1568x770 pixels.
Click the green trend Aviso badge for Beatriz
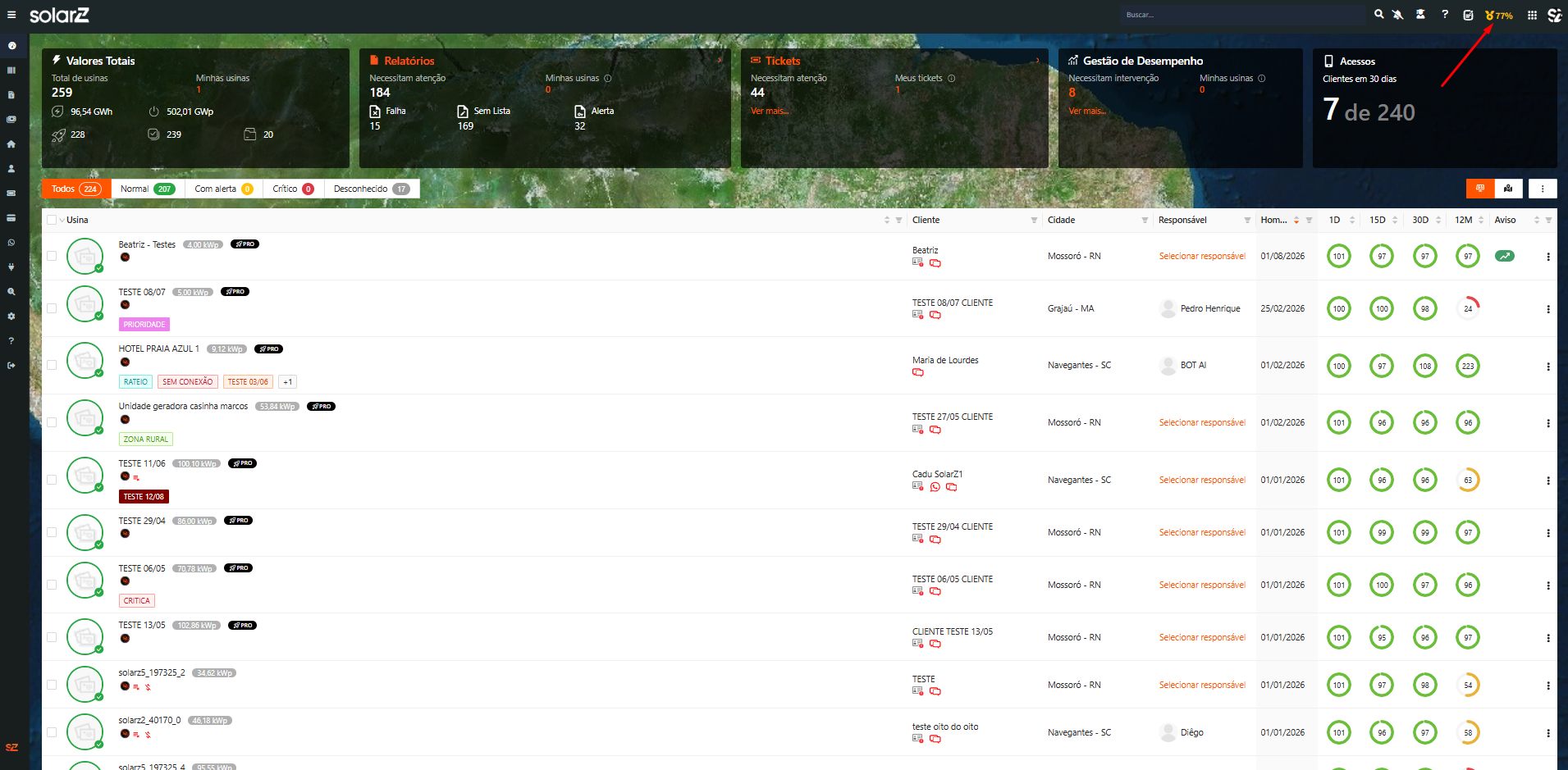coord(1505,256)
